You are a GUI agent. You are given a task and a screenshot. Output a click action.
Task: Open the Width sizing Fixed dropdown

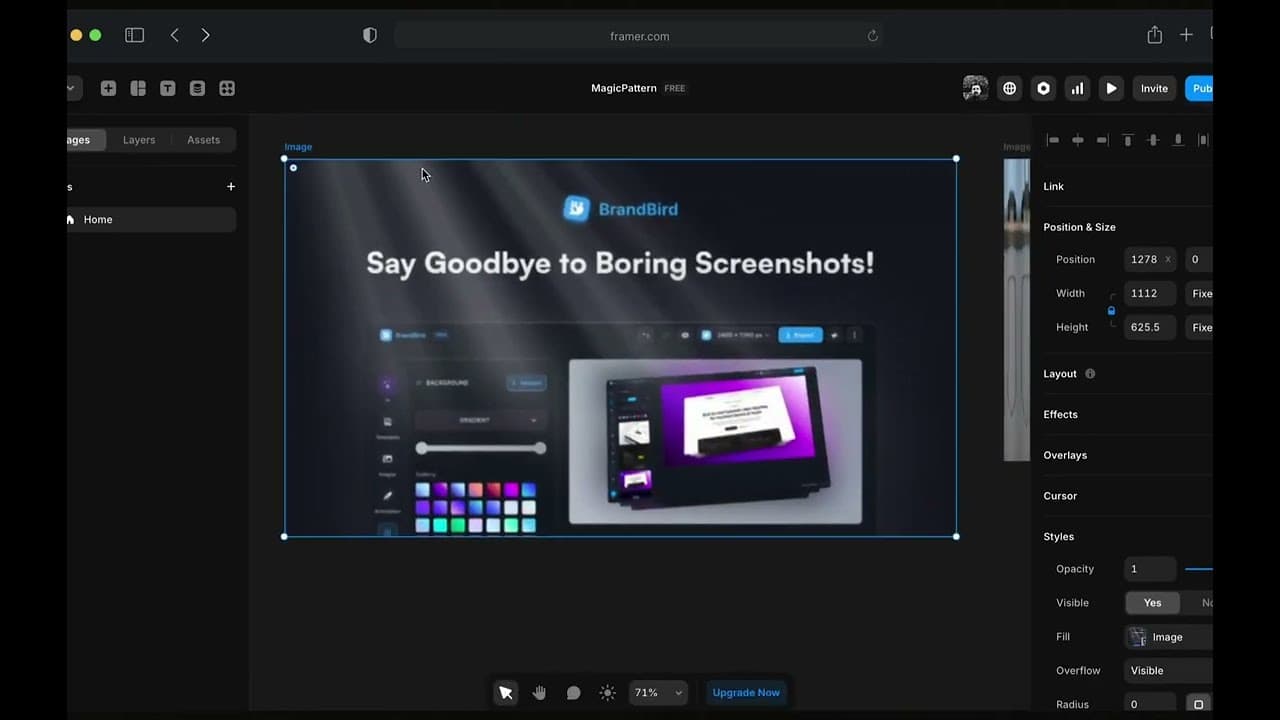pos(1199,293)
